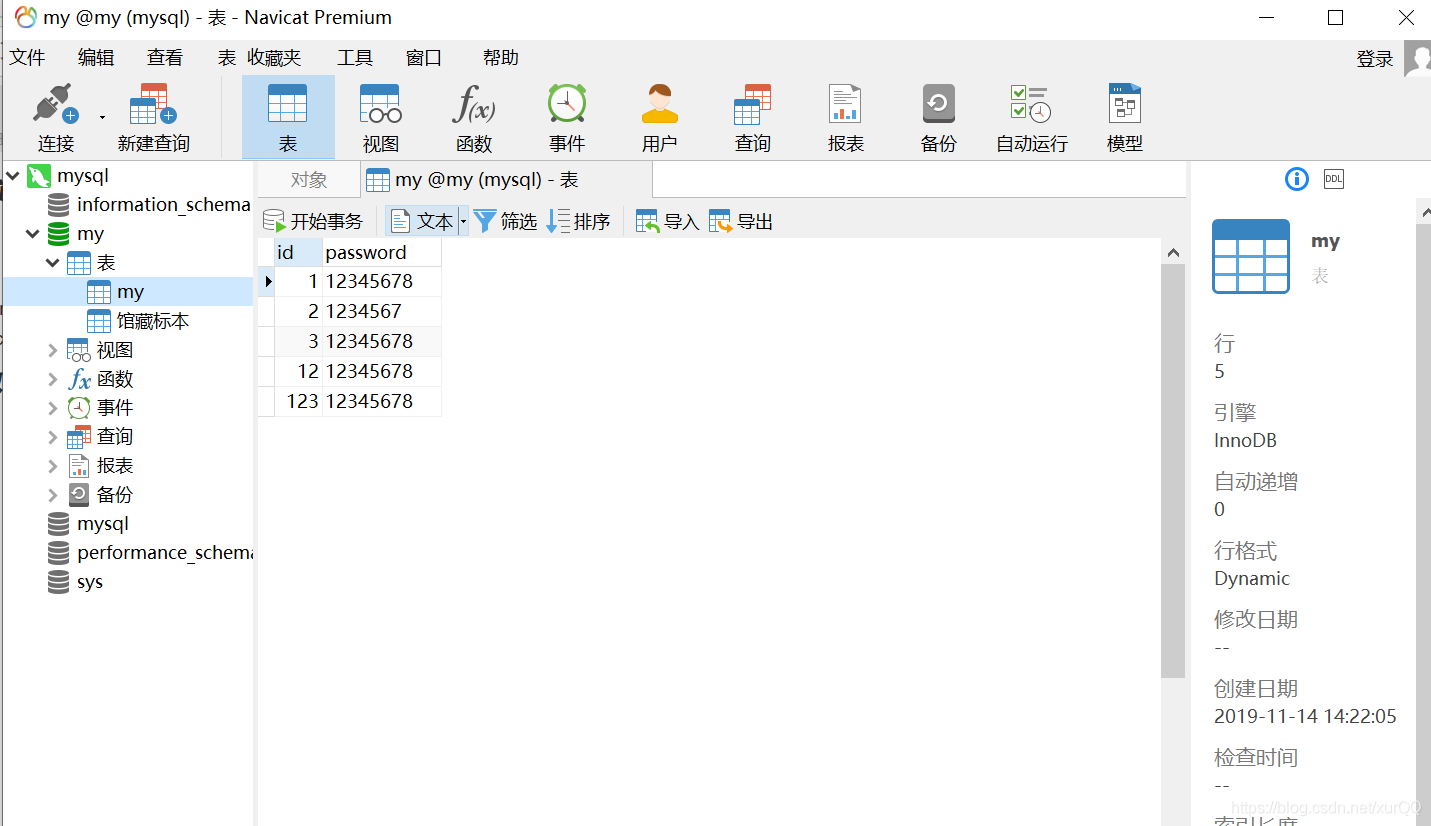Image resolution: width=1431 pixels, height=826 pixels.
Task: Open the 表 menu
Action: pos(227,58)
